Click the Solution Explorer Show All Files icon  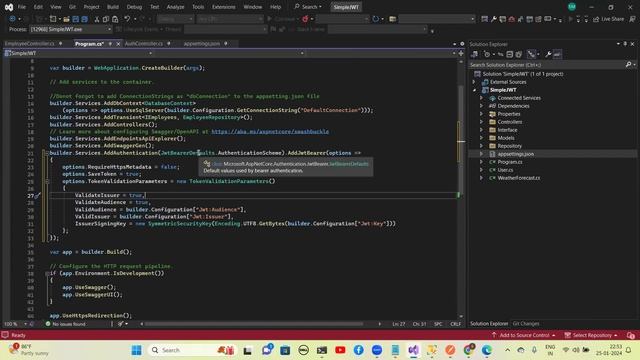point(519,54)
